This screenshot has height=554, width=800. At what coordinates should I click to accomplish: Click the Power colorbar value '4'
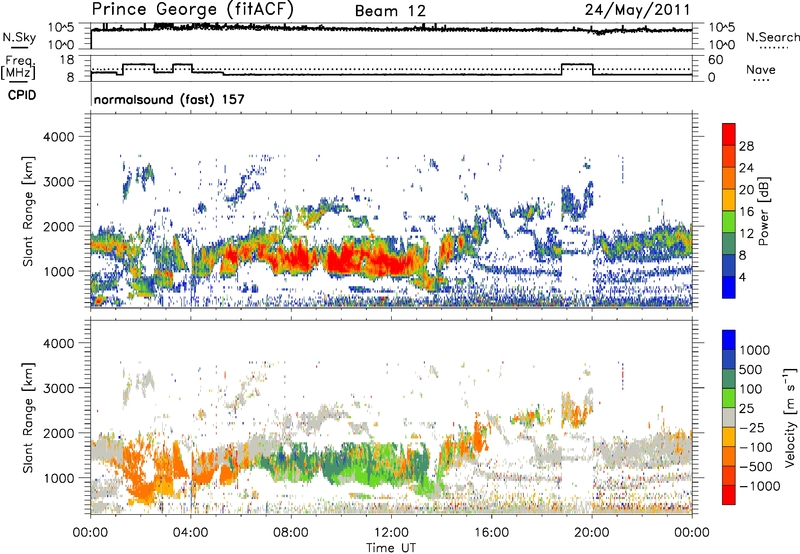tap(743, 278)
